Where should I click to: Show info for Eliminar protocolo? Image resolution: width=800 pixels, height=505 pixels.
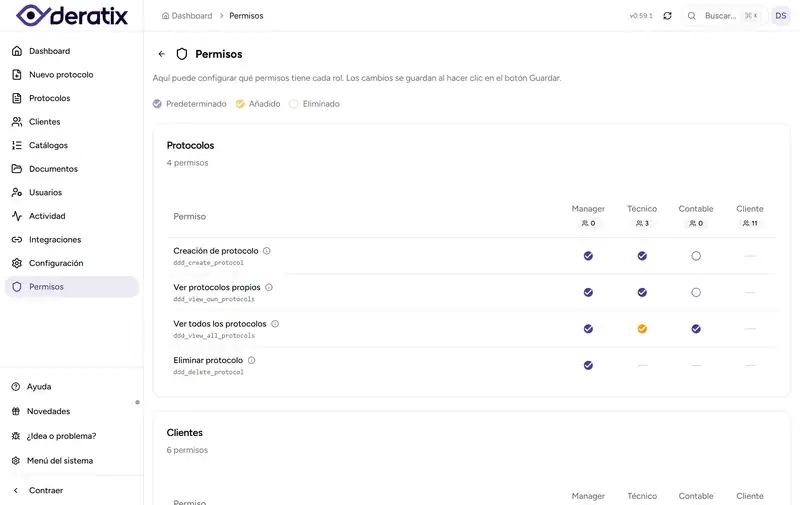pos(252,361)
